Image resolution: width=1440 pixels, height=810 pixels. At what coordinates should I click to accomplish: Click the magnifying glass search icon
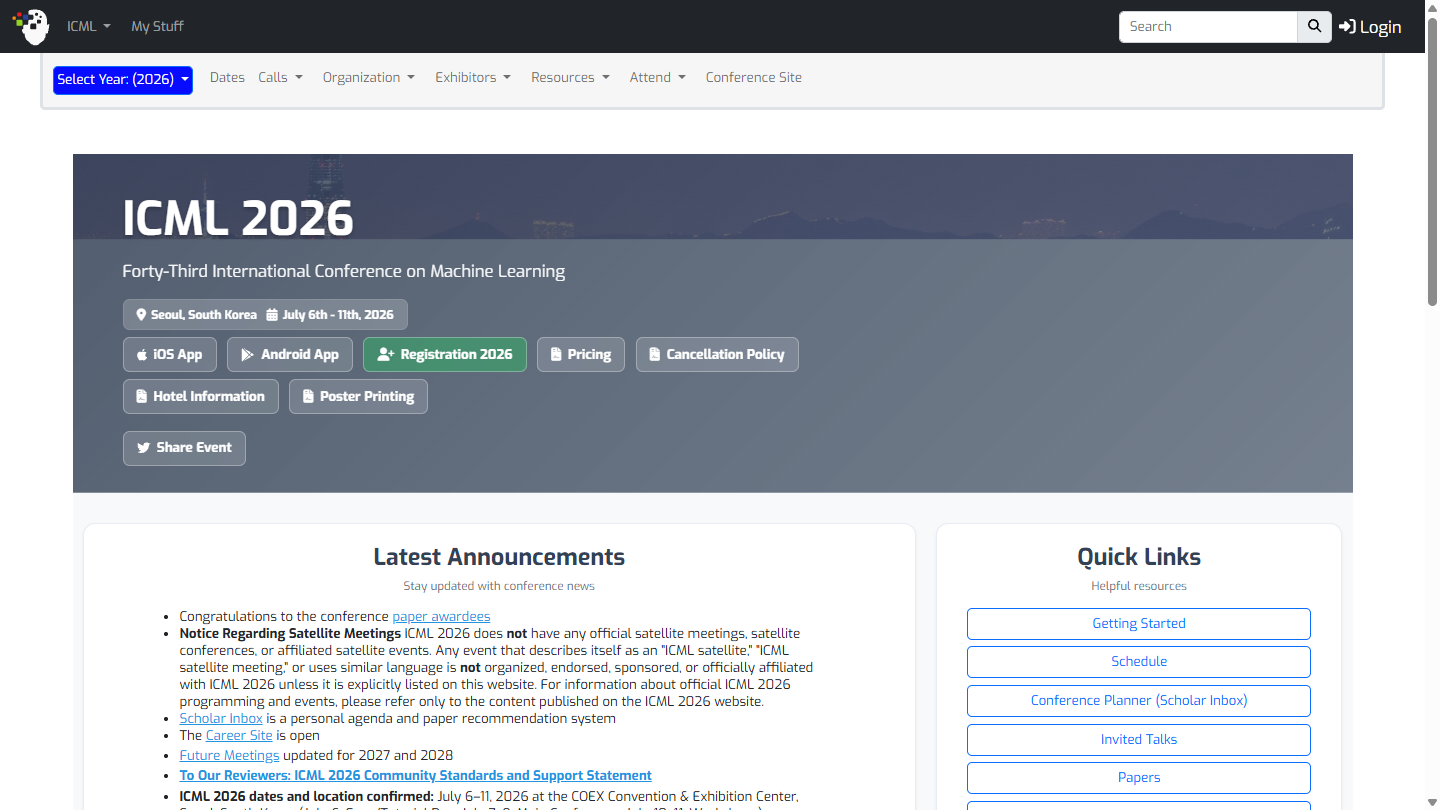coord(1314,27)
